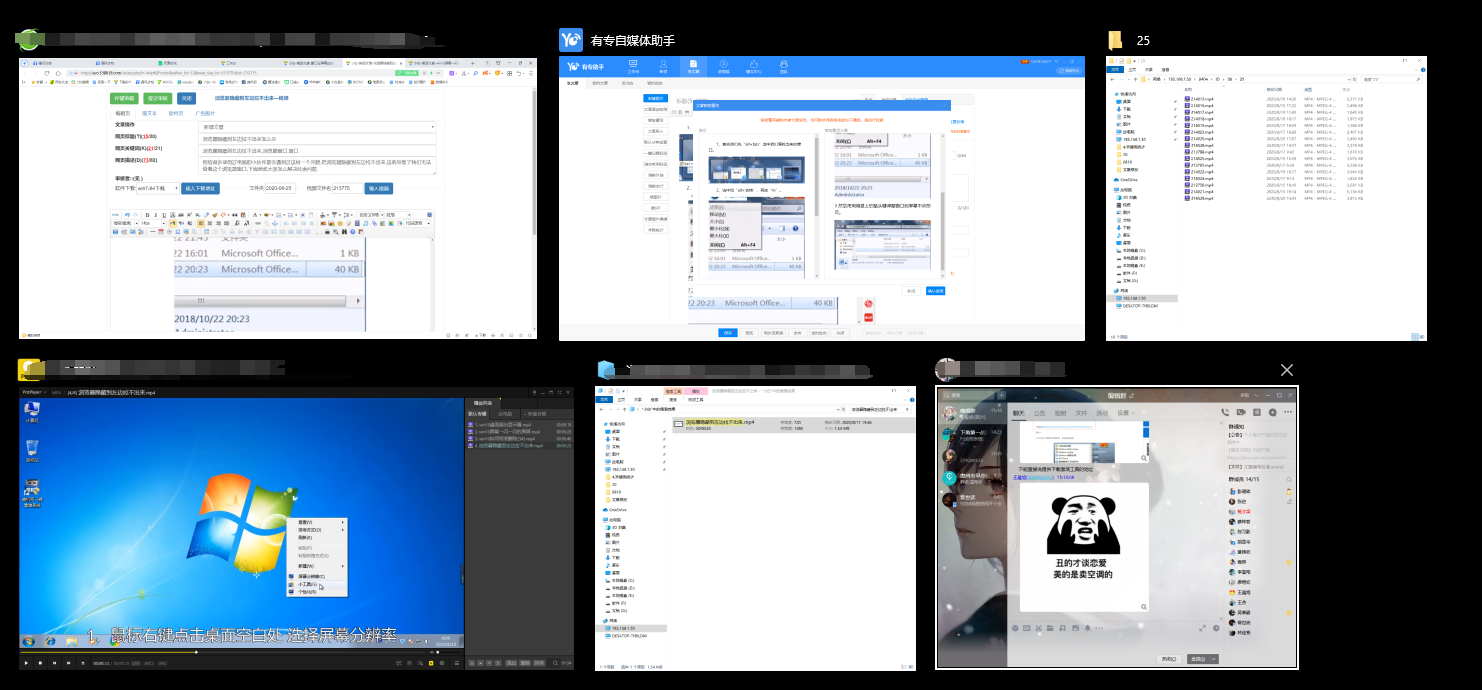This screenshot has width=1482, height=690.
Task: Open the 文件 tab in QQ group window
Action: pyautogui.click(x=1081, y=413)
